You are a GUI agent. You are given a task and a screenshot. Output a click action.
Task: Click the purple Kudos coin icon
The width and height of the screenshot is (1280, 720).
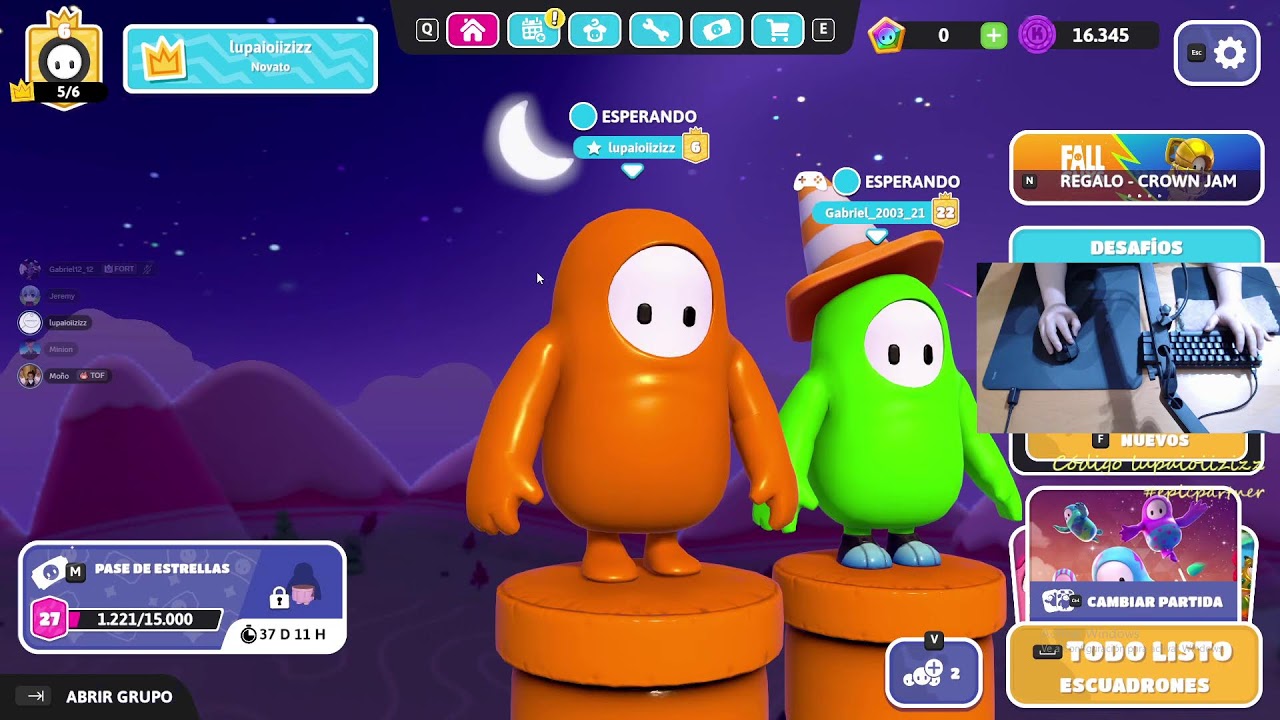tap(1037, 36)
